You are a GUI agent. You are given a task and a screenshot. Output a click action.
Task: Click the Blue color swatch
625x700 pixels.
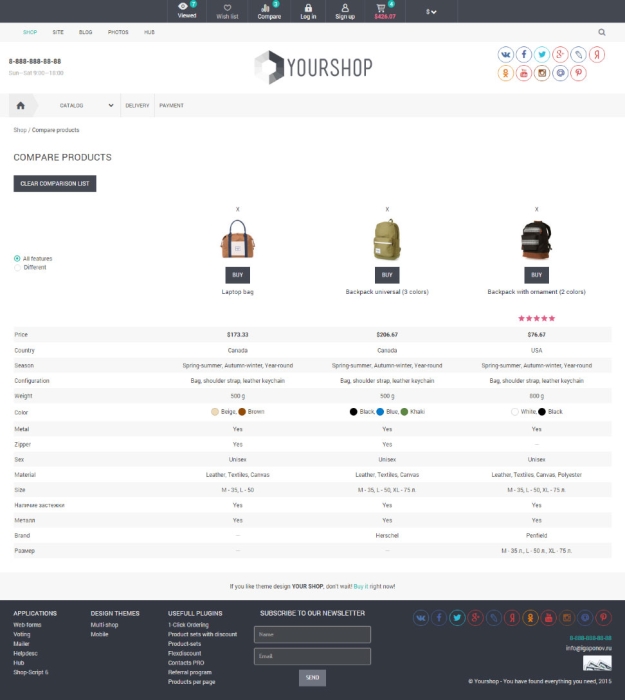click(x=380, y=412)
